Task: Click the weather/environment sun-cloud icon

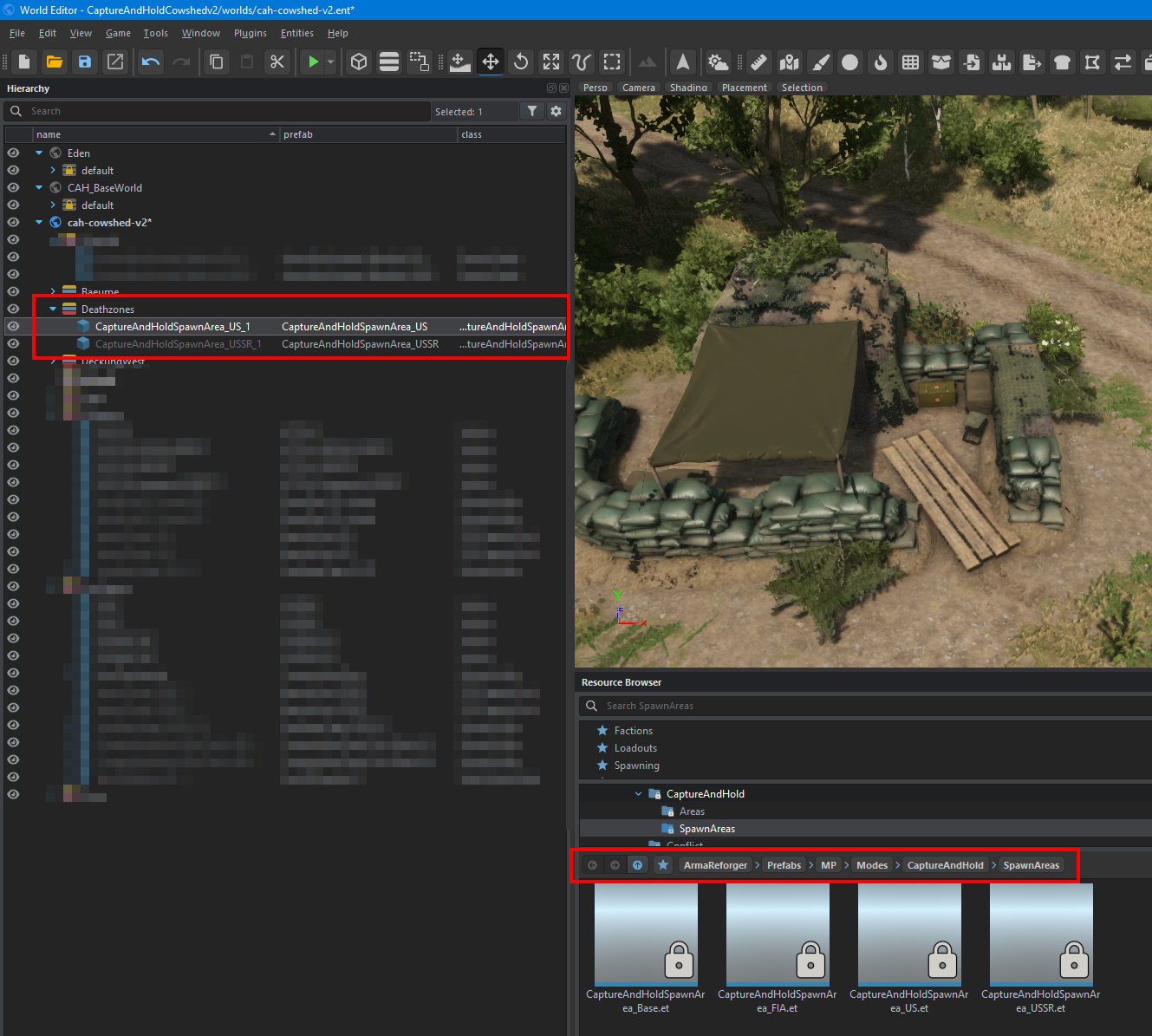Action: pos(718,62)
